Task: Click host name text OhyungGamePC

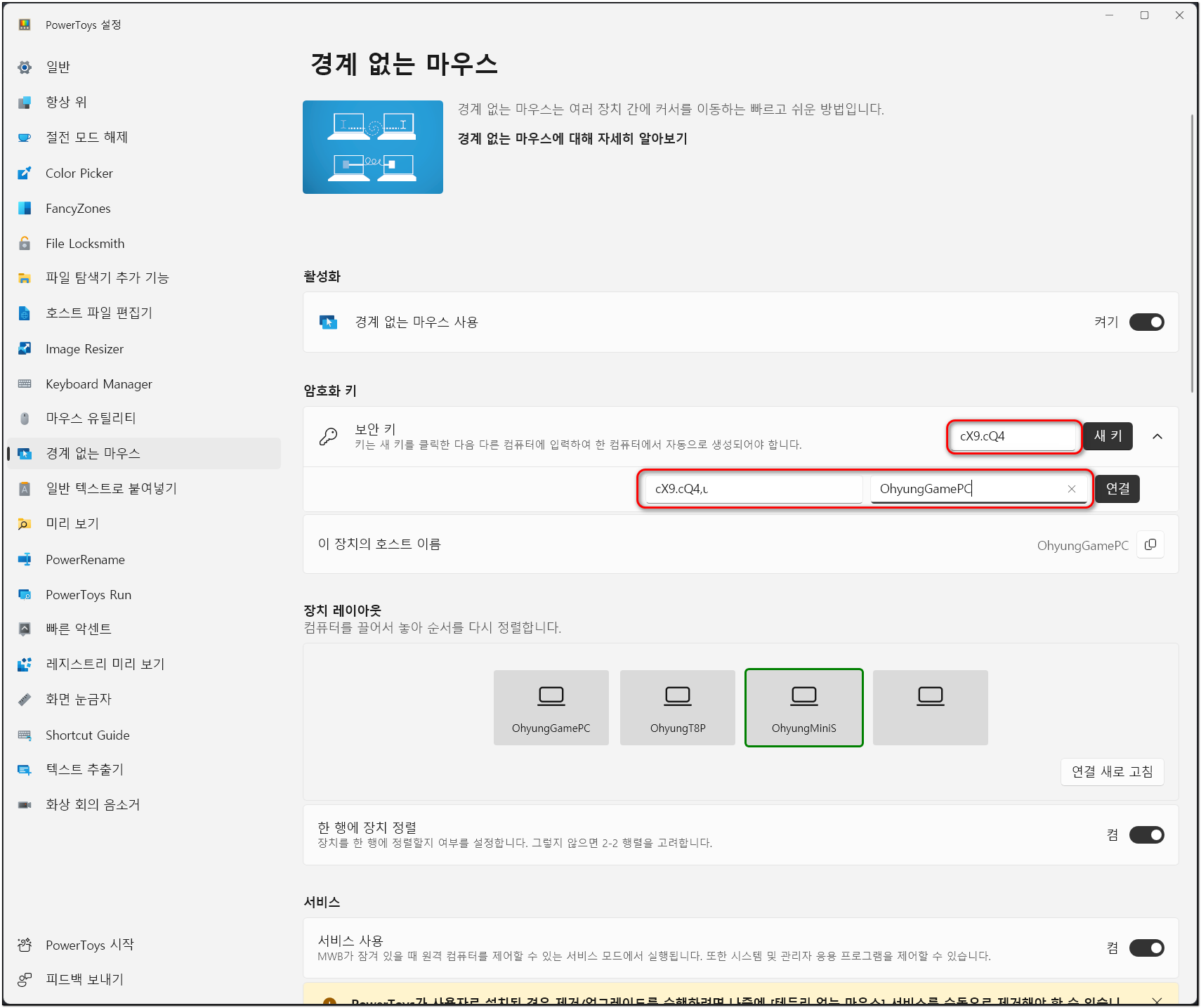Action: [1082, 545]
